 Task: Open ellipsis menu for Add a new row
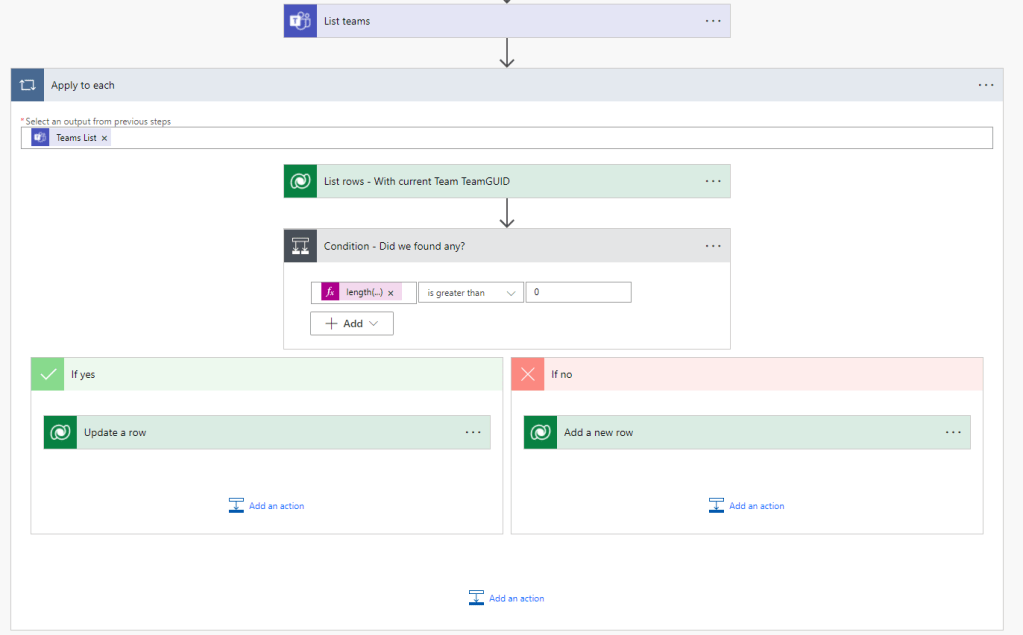coord(953,432)
